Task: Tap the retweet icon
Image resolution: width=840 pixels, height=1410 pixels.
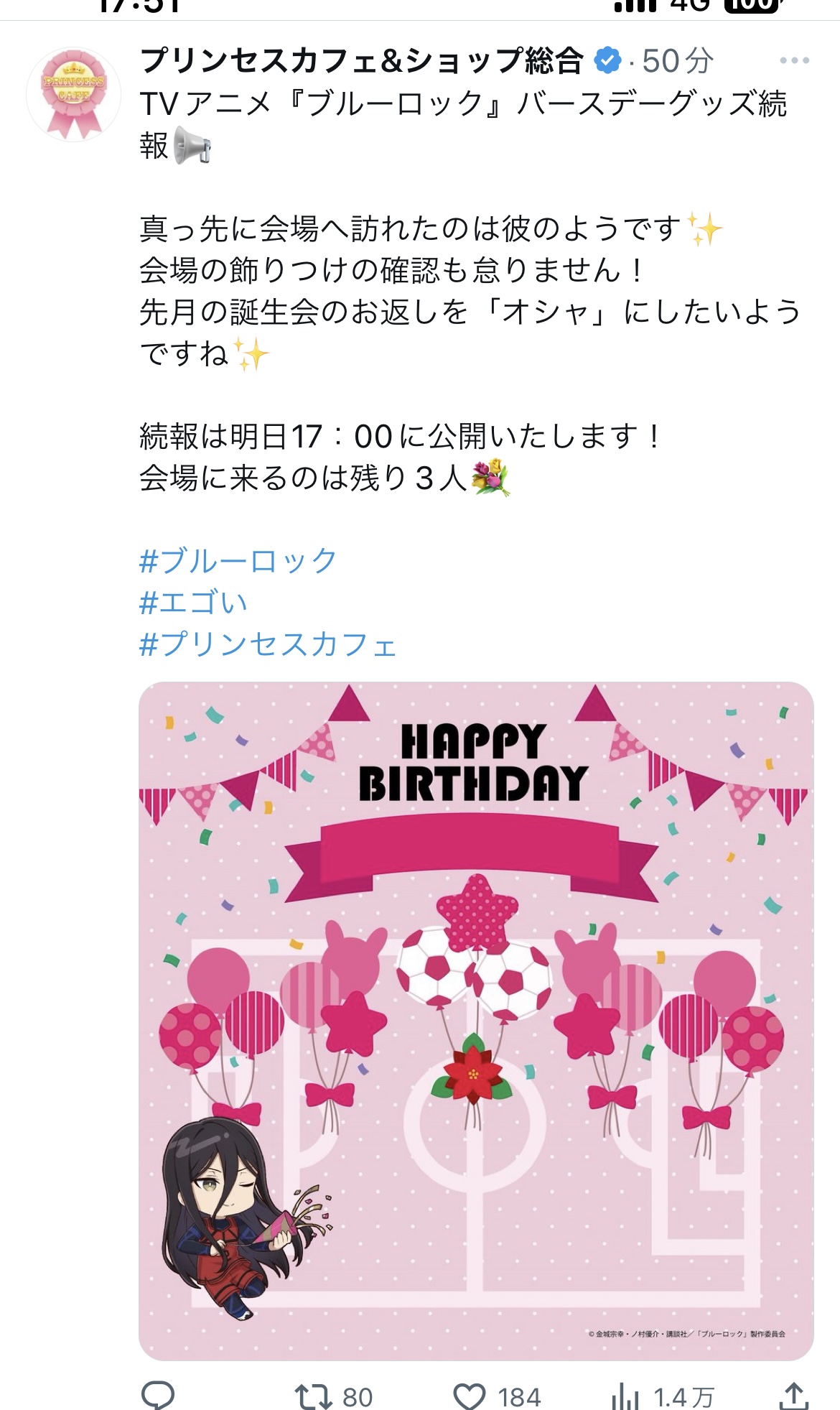Action: (x=313, y=1397)
